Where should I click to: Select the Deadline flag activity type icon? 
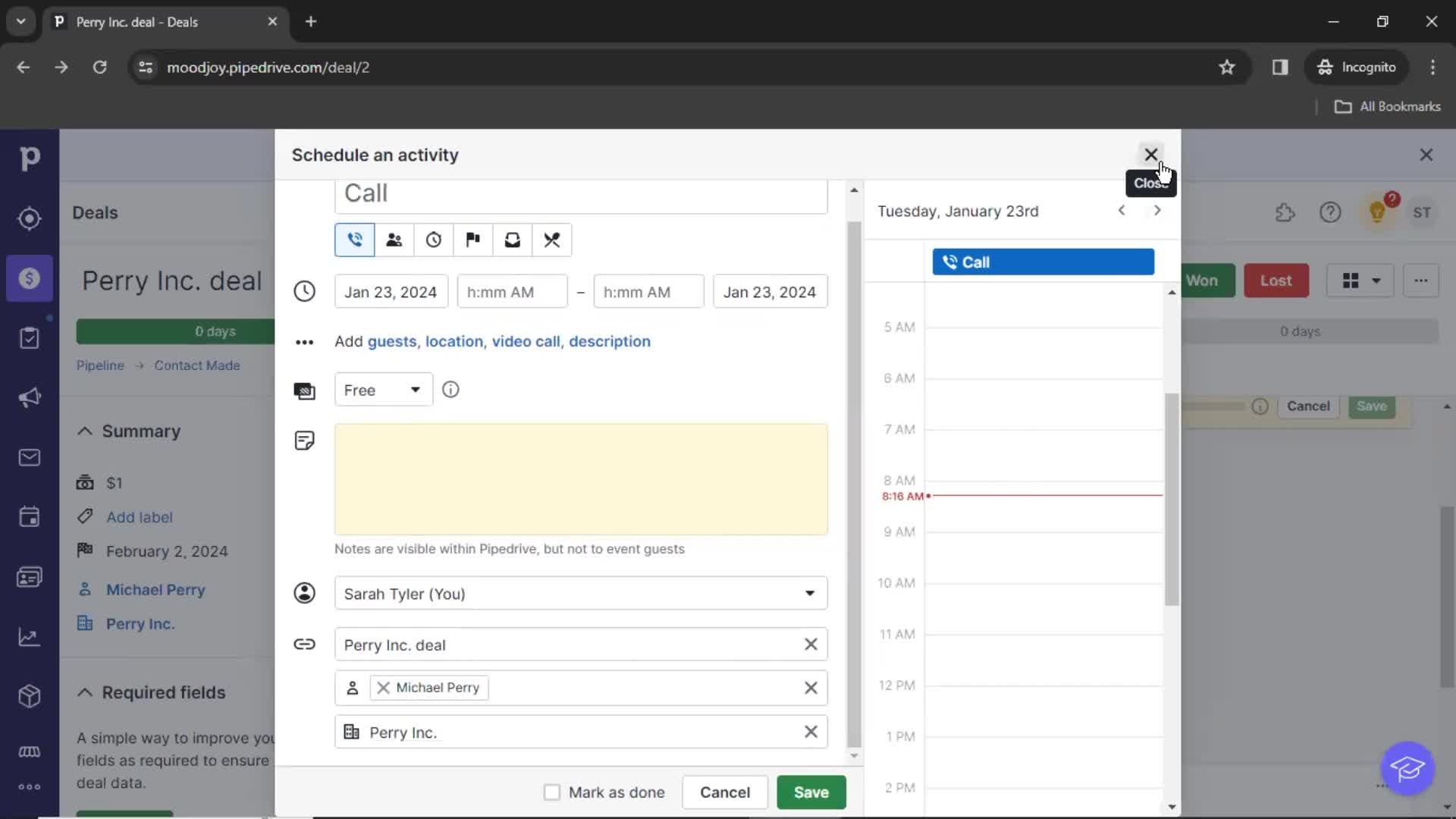[472, 240]
